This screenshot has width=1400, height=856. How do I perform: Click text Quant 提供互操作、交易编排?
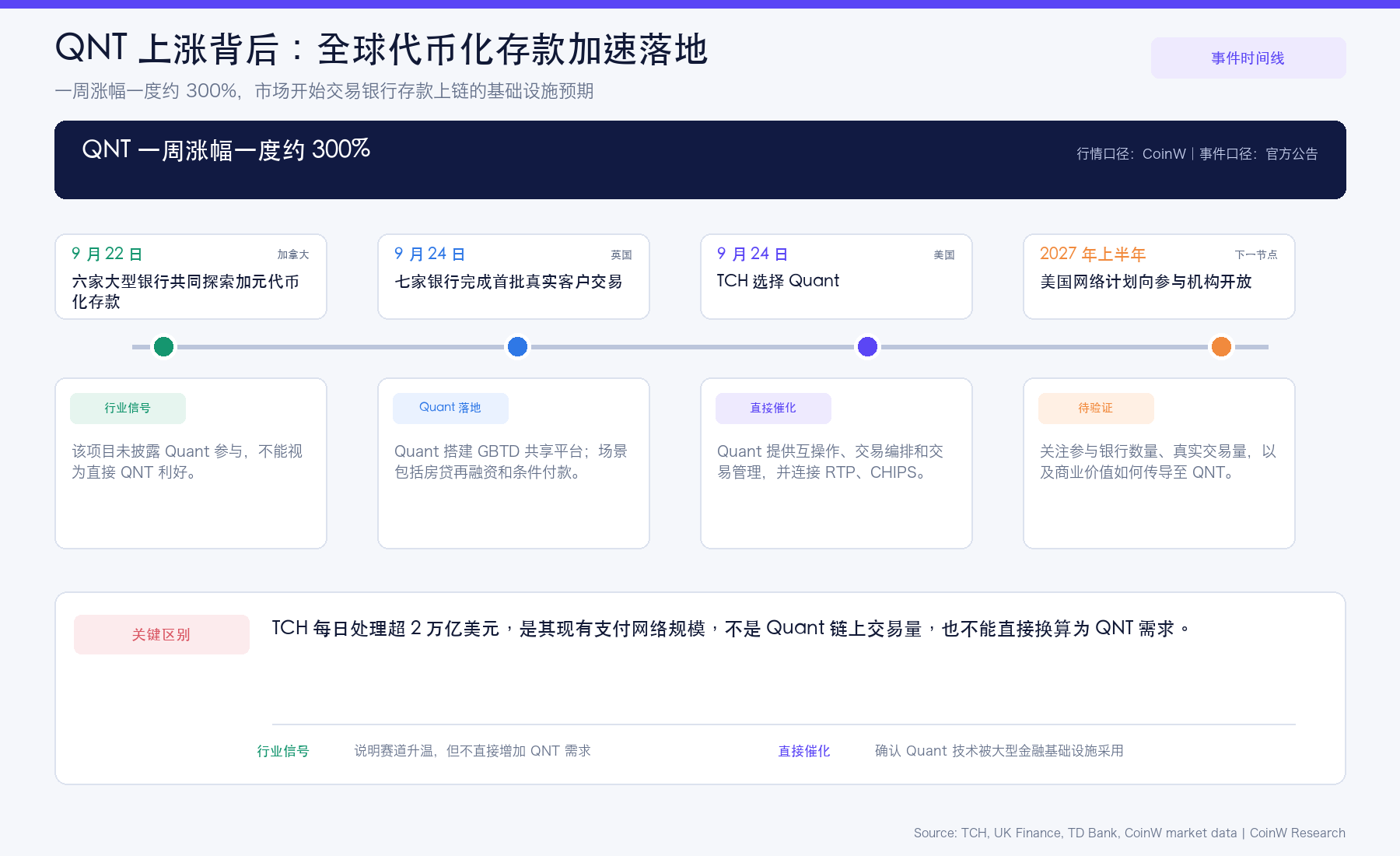tap(830, 461)
